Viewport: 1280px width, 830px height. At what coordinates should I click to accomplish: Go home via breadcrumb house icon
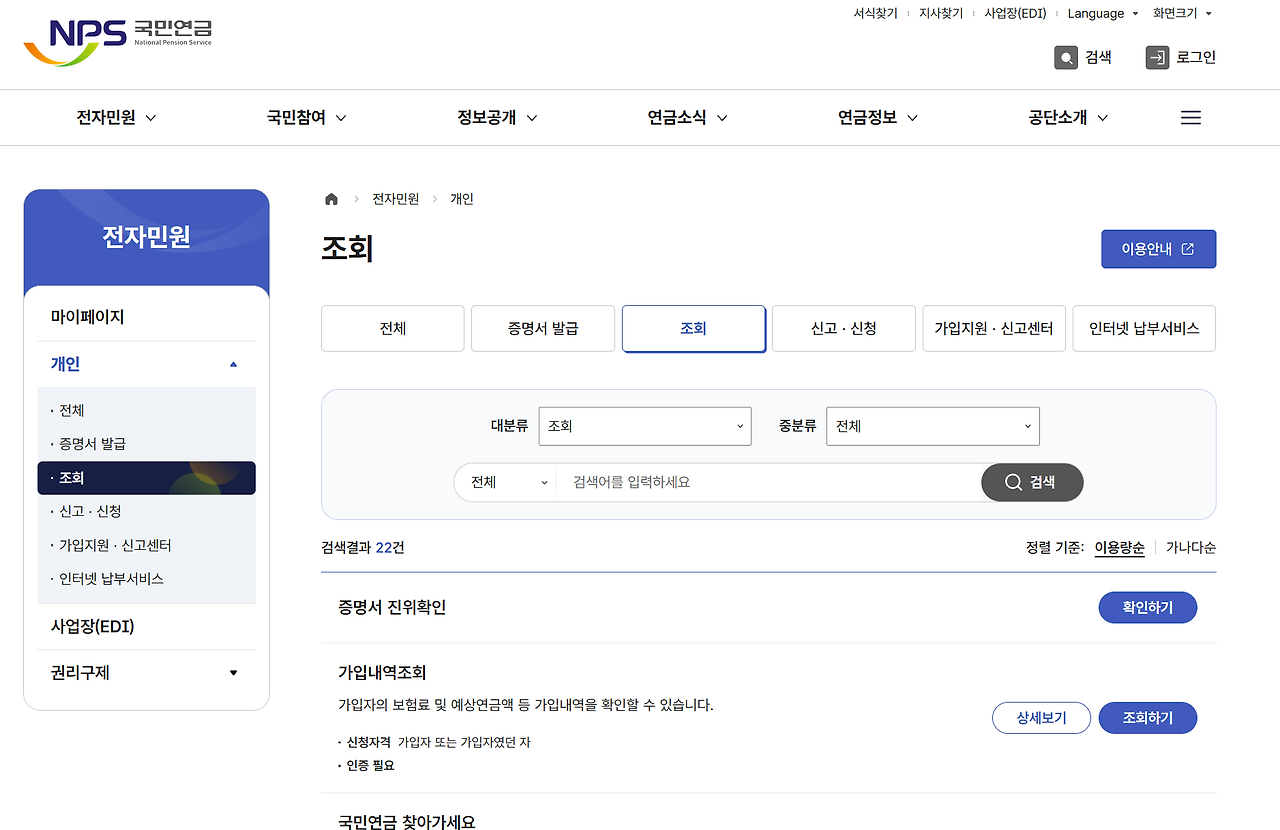tap(331, 199)
